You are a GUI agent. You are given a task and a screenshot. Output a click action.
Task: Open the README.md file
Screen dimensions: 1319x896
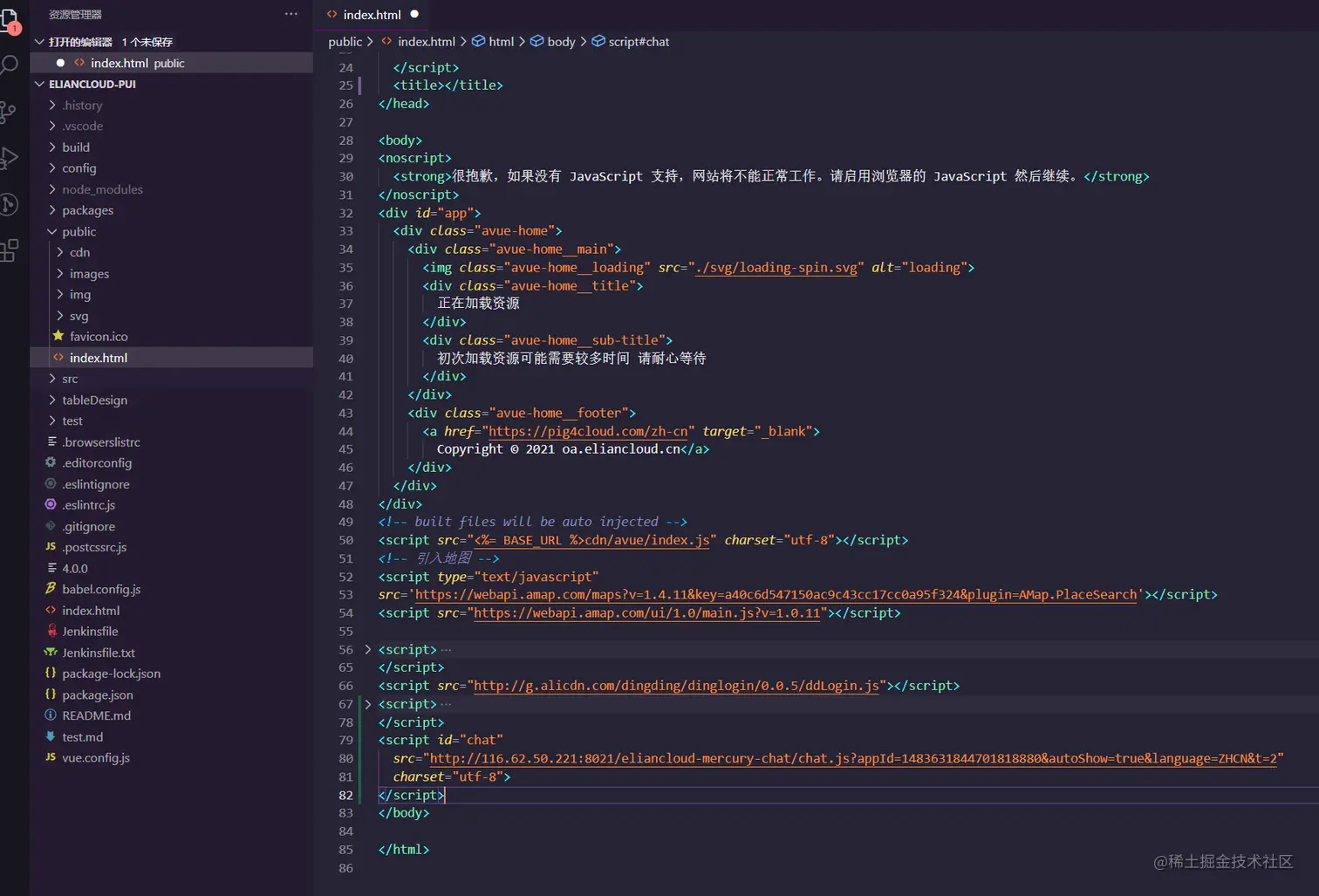[x=96, y=716]
